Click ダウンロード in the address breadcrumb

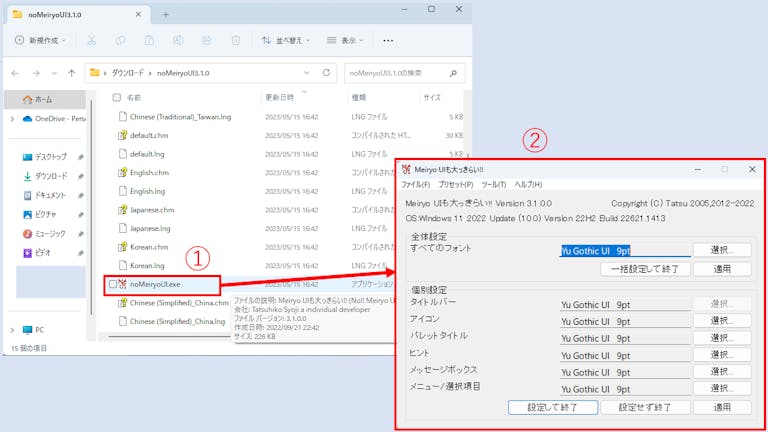(128, 73)
